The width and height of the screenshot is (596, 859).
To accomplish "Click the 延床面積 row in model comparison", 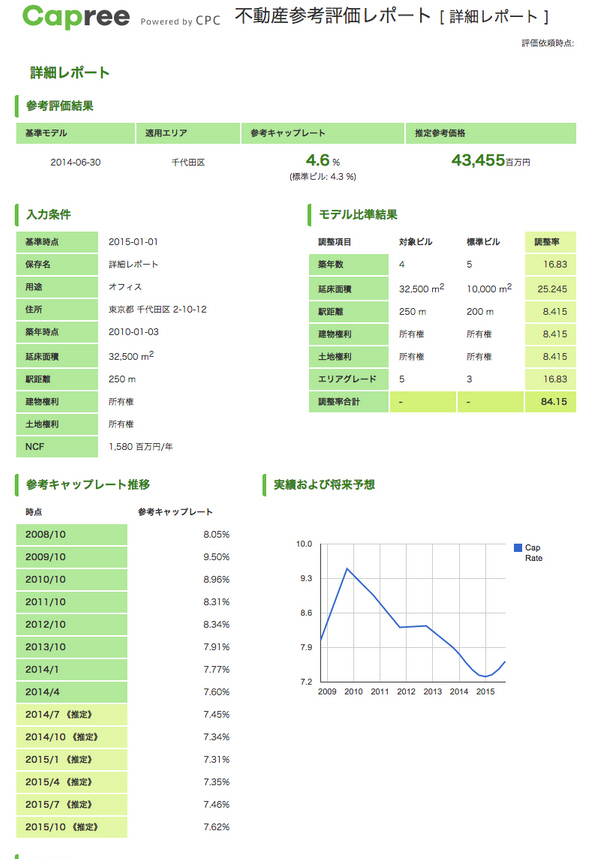I will pos(443,289).
